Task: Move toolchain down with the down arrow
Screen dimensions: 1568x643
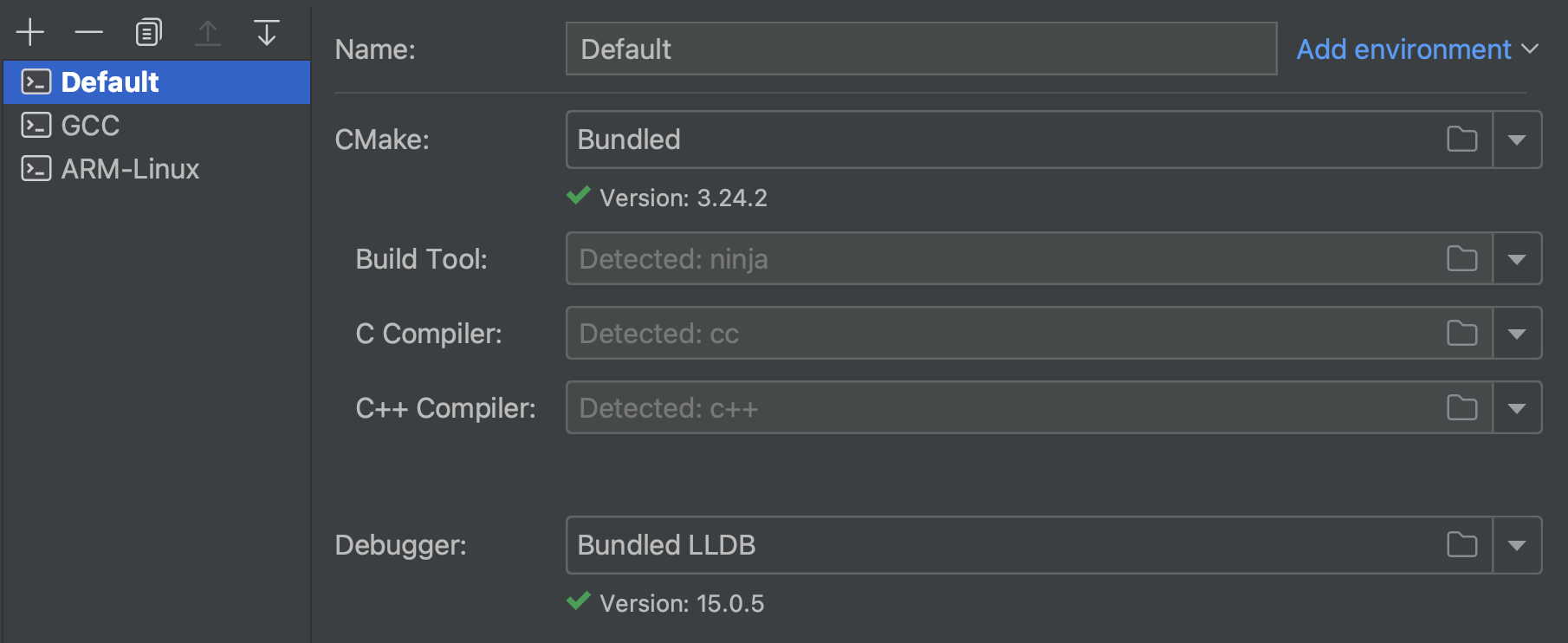Action: tap(267, 33)
